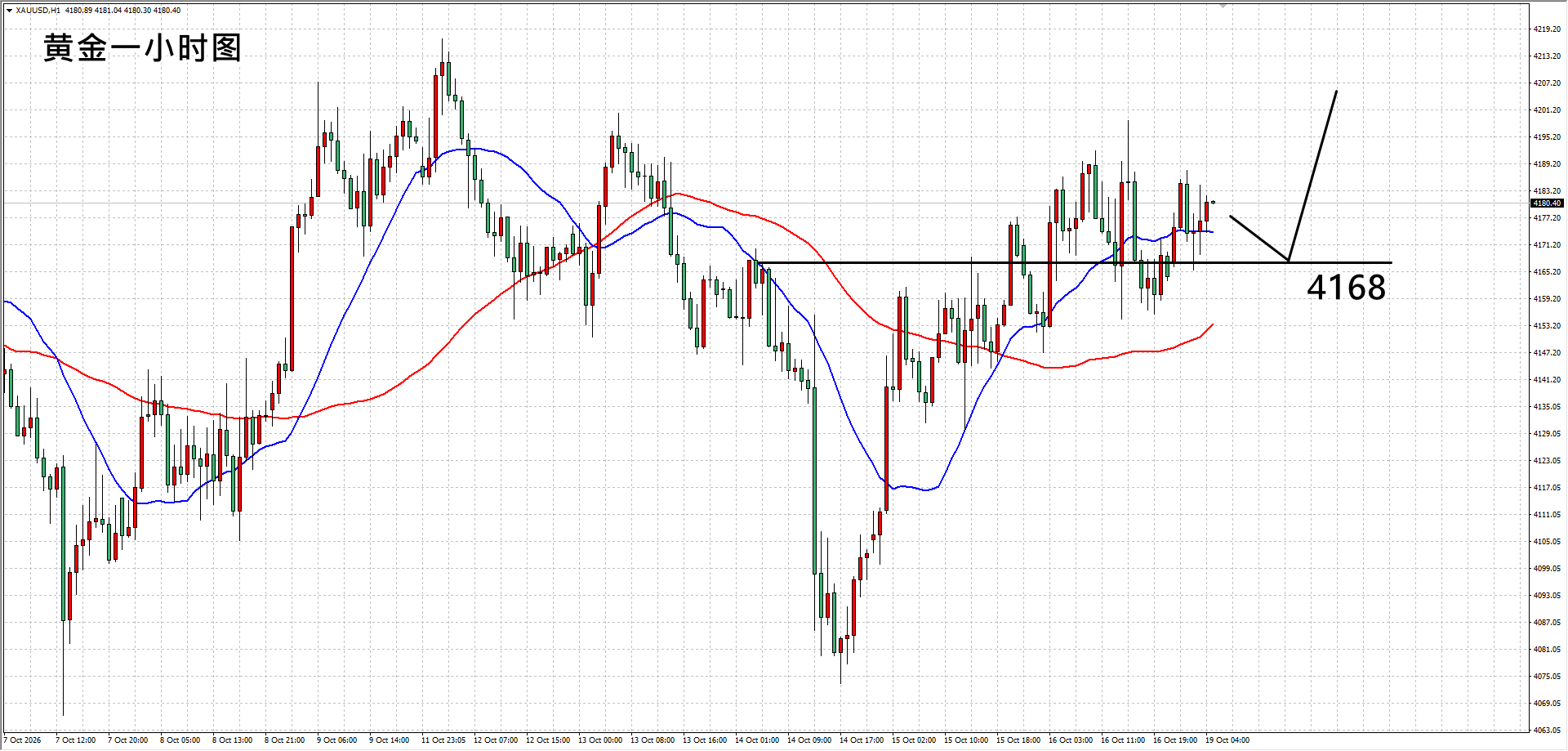Click the 4219.20 price axis label
Viewport: 1568px width, 751px height.
[x=1547, y=29]
